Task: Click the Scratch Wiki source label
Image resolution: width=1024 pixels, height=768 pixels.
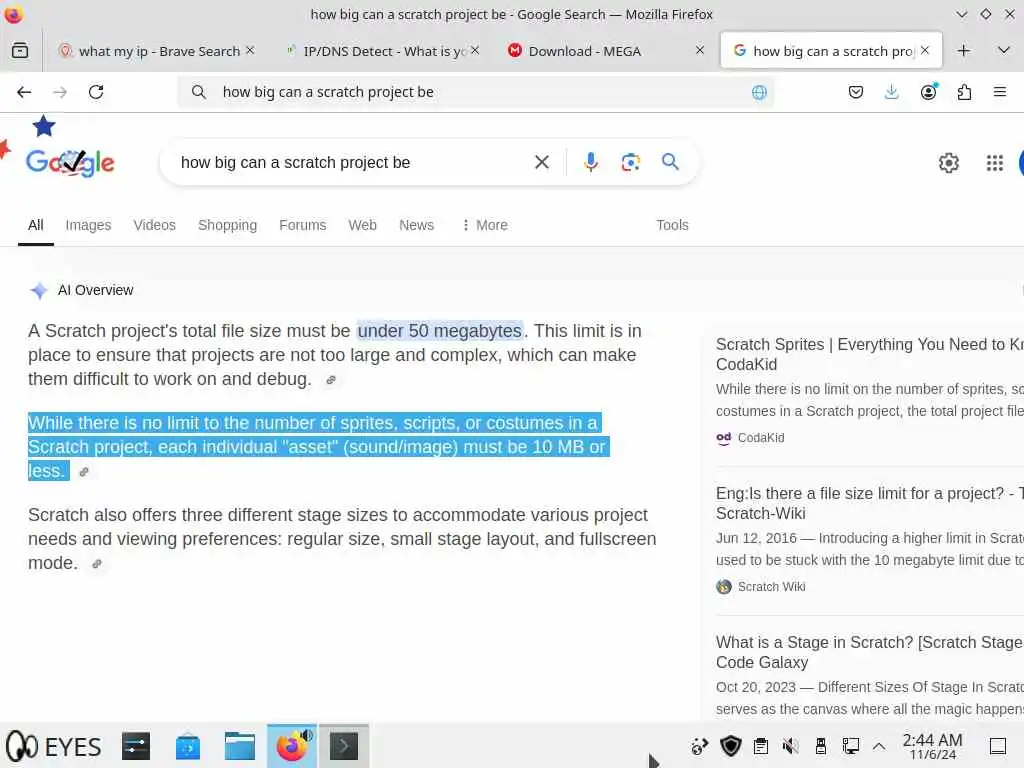Action: 771,587
